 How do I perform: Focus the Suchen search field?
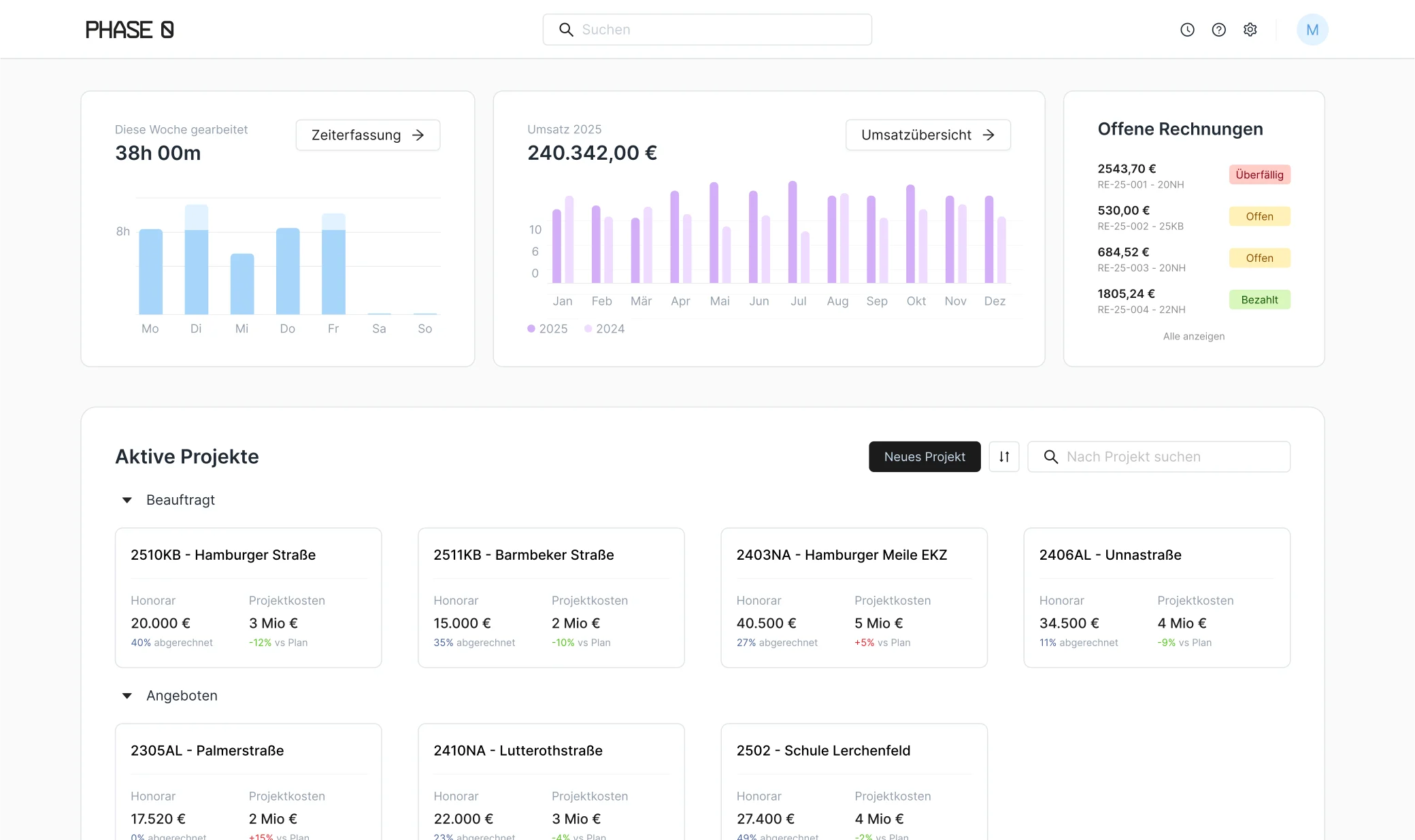(x=707, y=29)
